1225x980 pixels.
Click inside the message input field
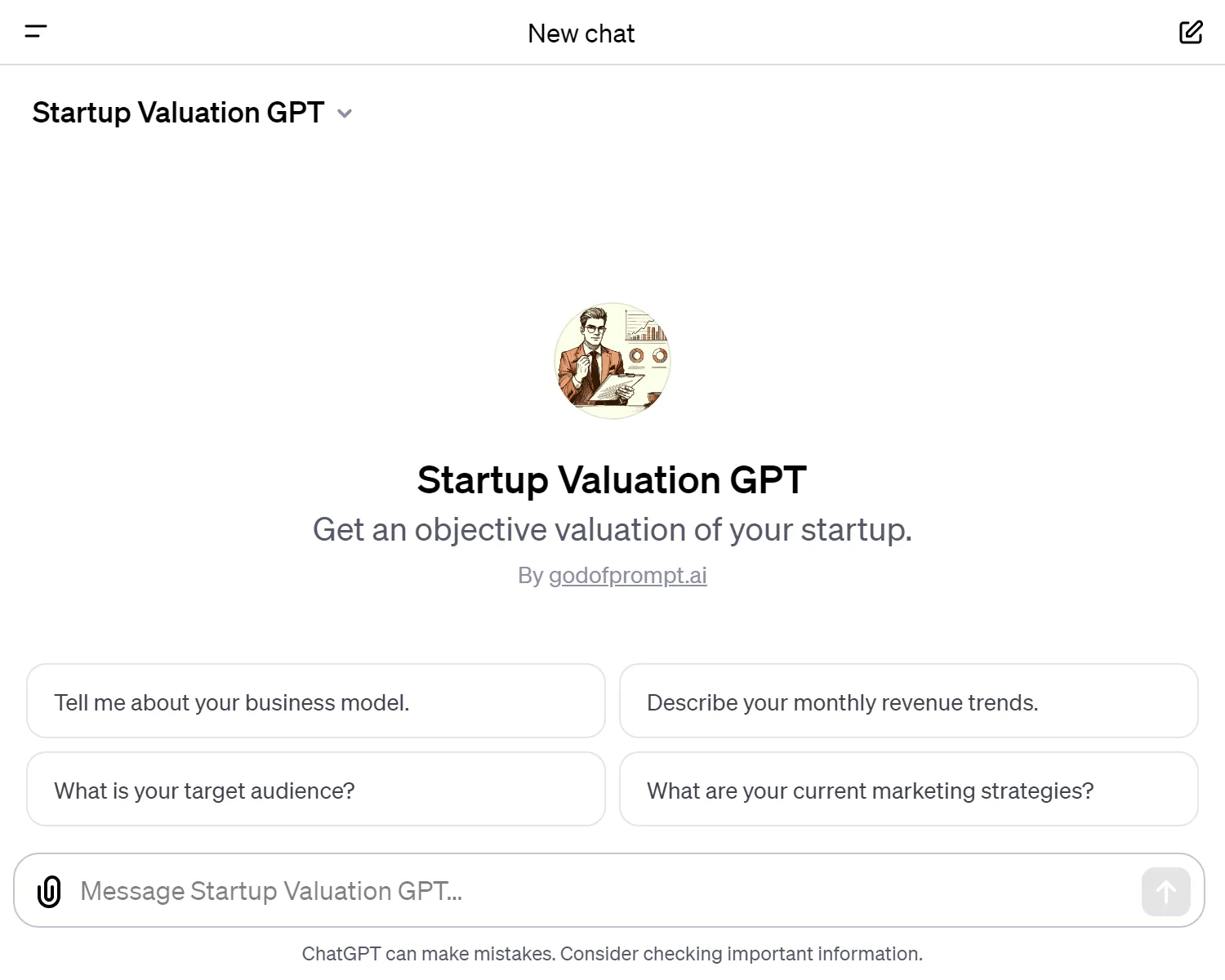tap(572, 891)
